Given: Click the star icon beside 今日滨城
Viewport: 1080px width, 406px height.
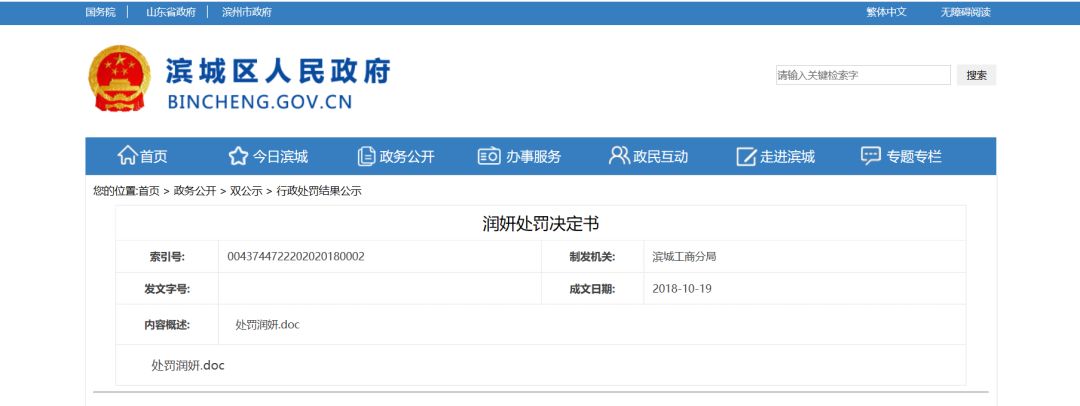Looking at the screenshot, I should coord(238,156).
